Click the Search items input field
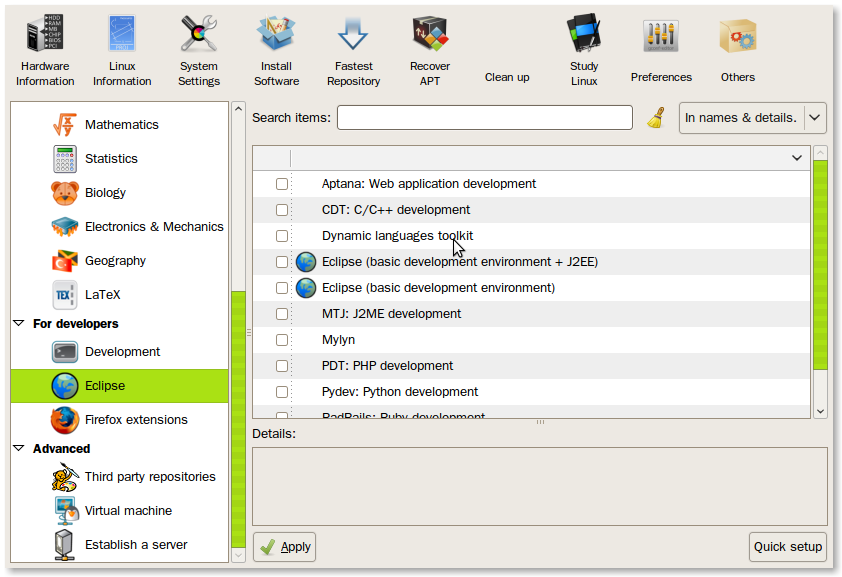Image resolution: width=842 pixels, height=577 pixels. click(x=485, y=118)
